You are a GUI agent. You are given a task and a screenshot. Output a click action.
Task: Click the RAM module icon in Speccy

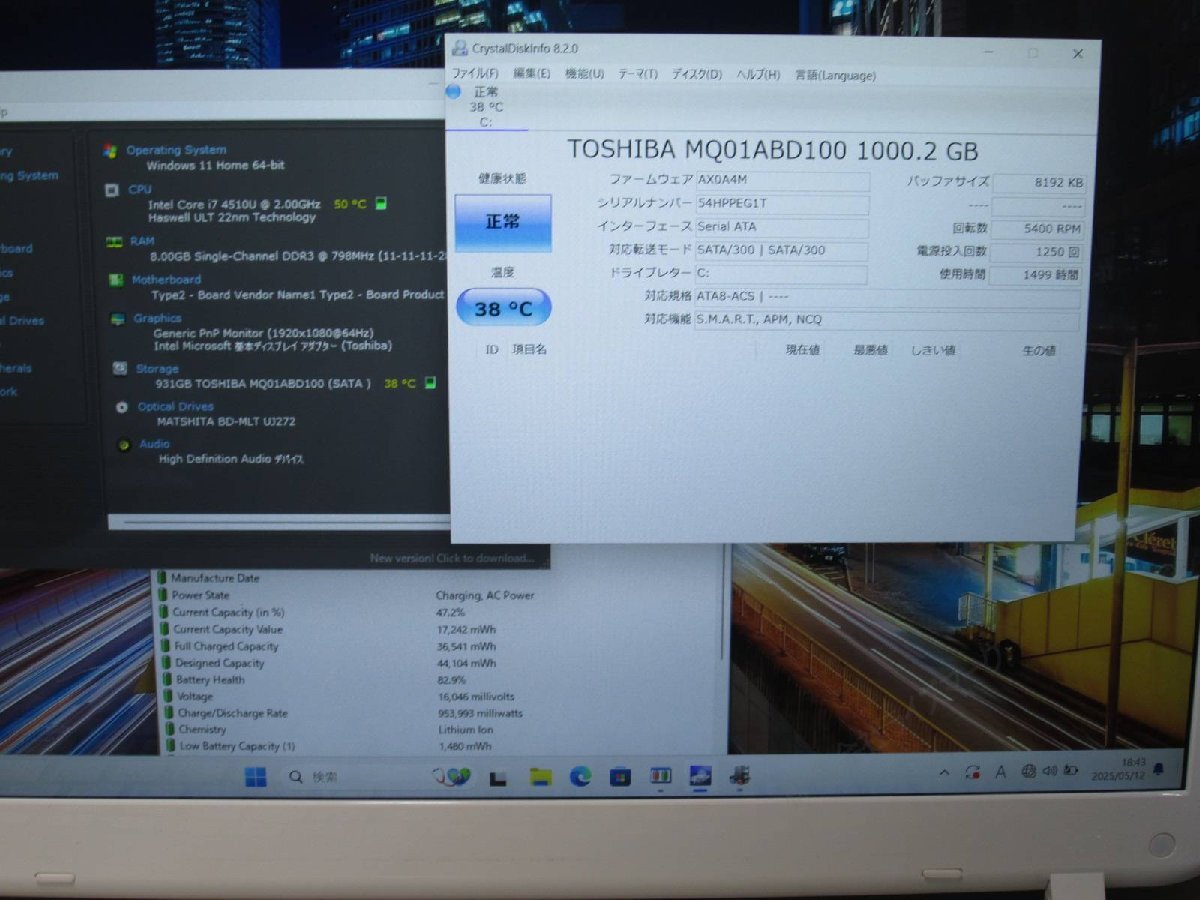pos(114,242)
